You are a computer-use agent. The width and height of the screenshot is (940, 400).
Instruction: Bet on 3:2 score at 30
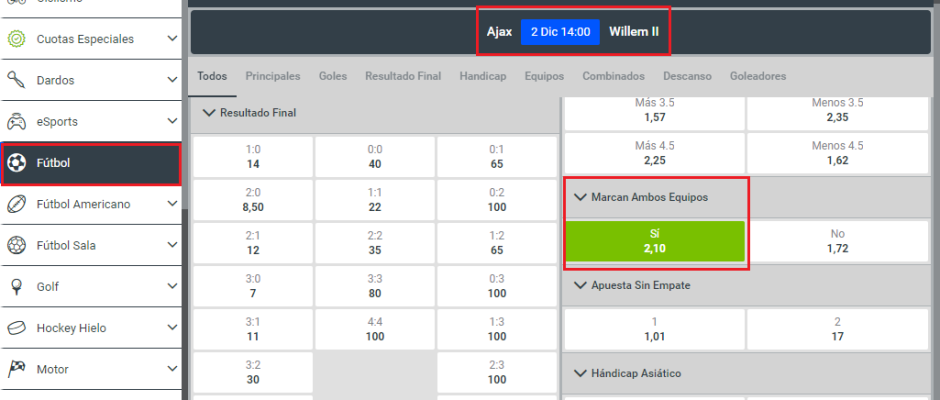click(253, 372)
